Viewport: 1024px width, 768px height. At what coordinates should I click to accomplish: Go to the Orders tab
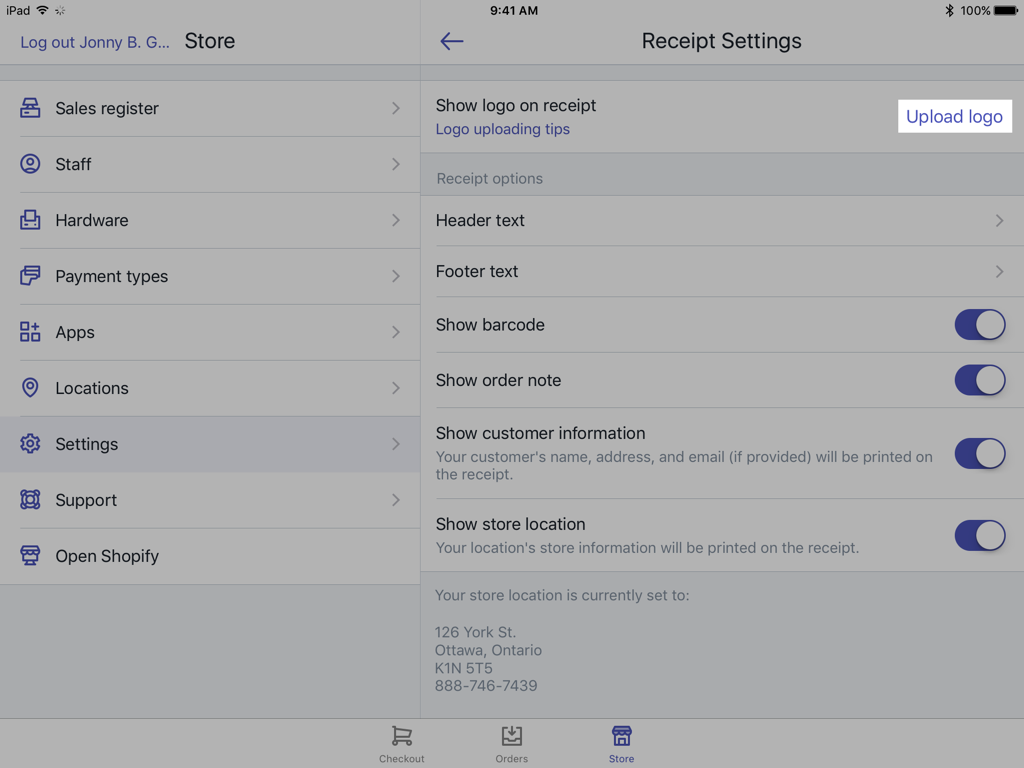[x=512, y=744]
